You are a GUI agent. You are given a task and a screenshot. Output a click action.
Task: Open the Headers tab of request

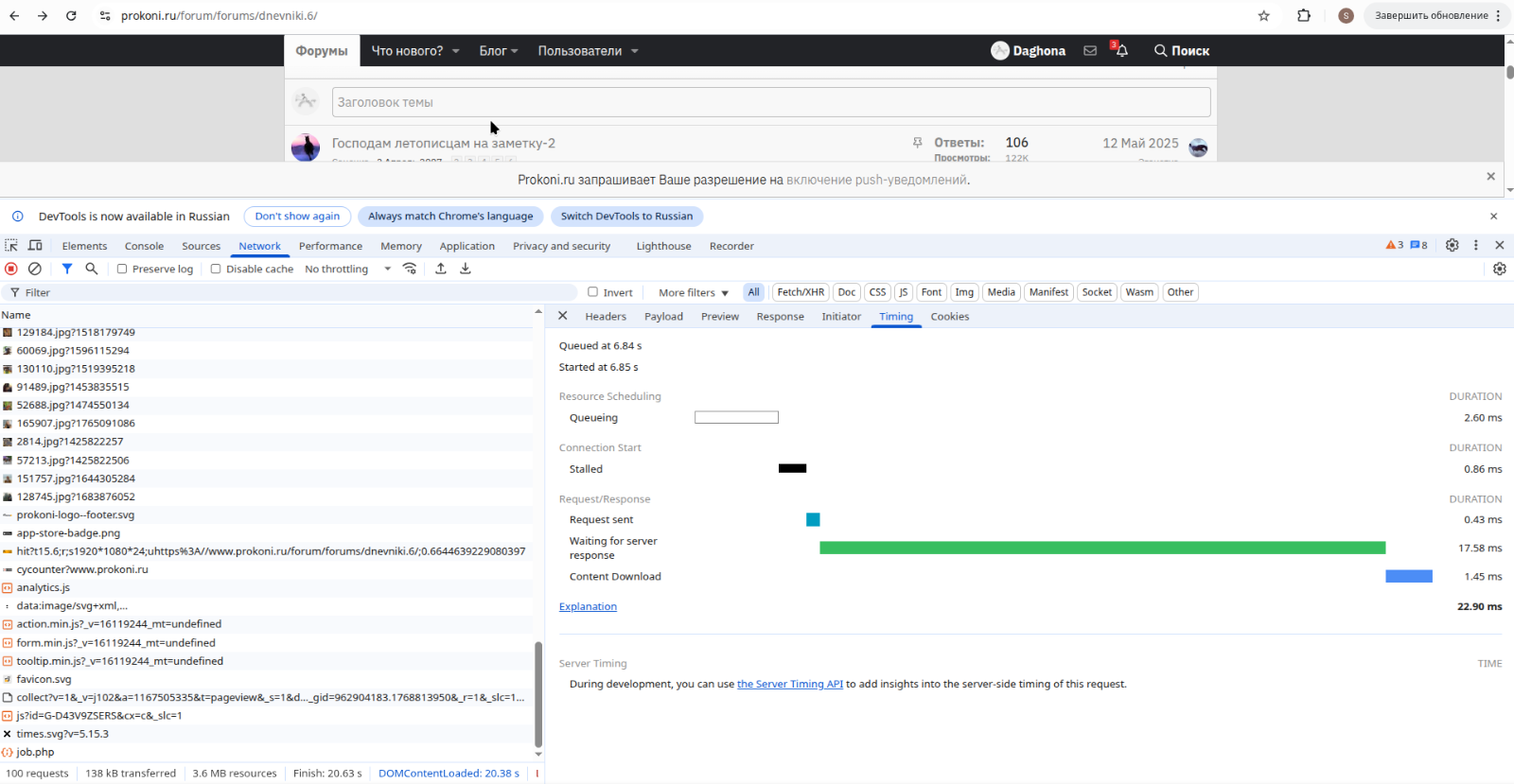(x=606, y=317)
